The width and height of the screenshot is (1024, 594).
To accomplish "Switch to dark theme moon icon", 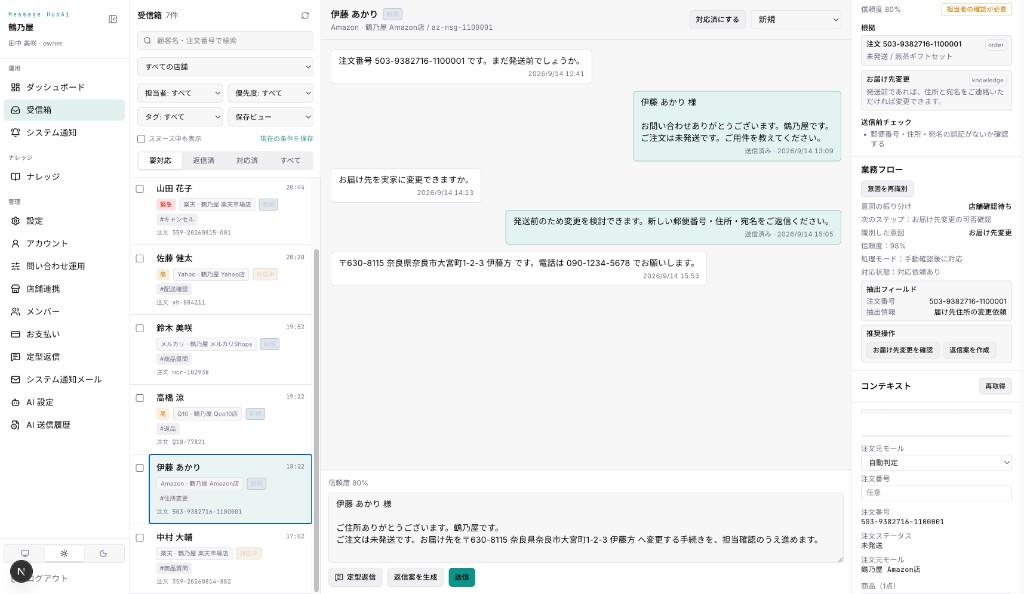I will (103, 553).
